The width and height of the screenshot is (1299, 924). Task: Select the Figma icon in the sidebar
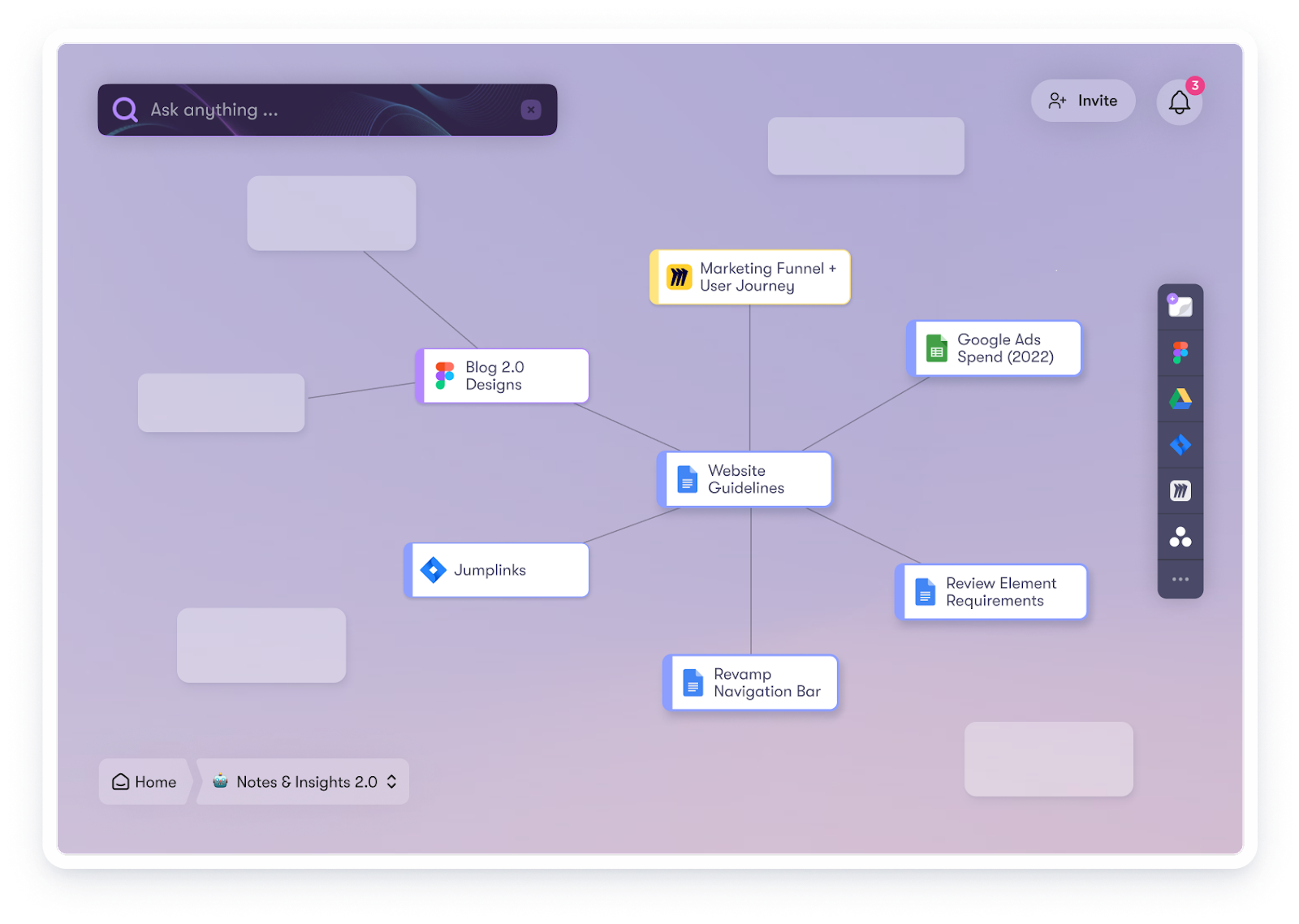1180,352
